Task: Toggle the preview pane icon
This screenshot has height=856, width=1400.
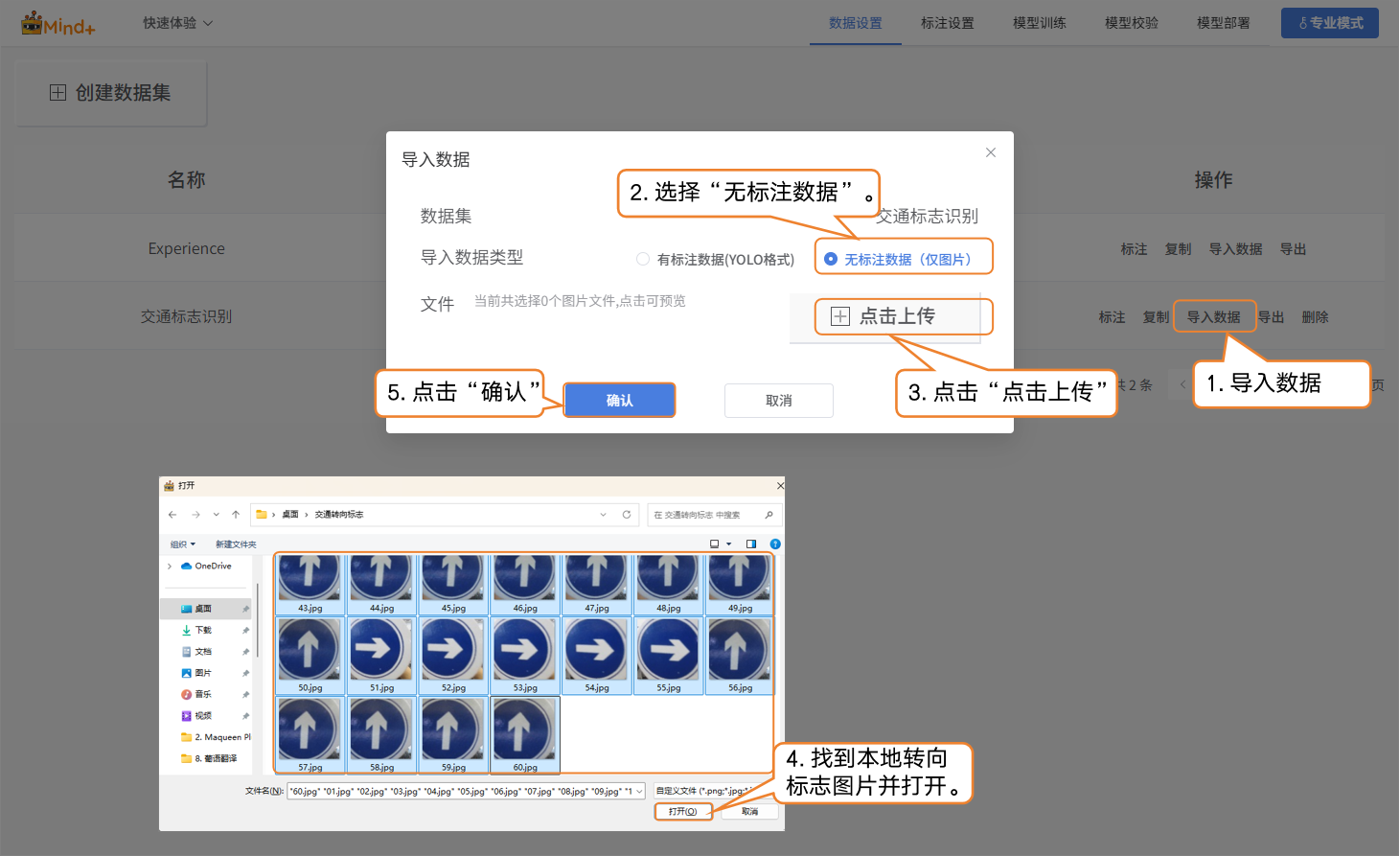Action: 751,544
